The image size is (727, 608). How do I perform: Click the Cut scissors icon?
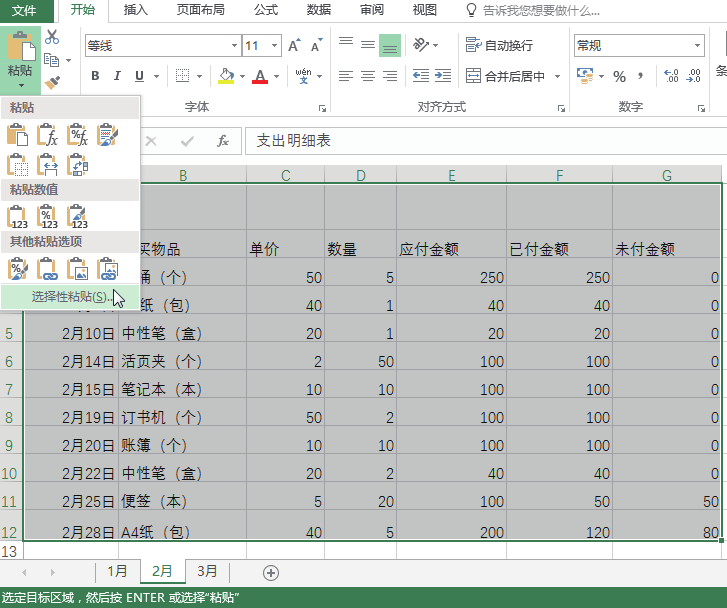(x=52, y=37)
